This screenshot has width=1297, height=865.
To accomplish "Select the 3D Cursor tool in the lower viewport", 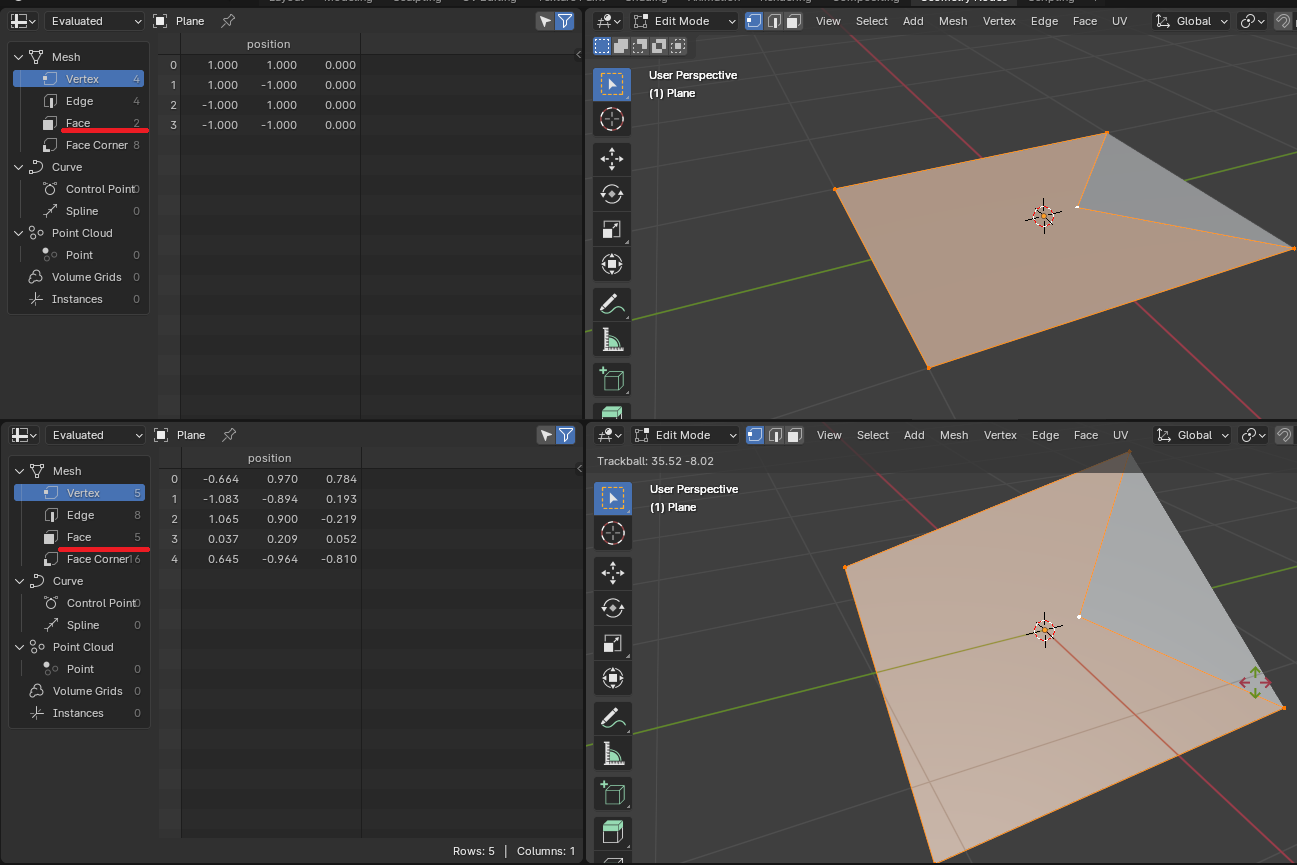I will pyautogui.click(x=613, y=534).
